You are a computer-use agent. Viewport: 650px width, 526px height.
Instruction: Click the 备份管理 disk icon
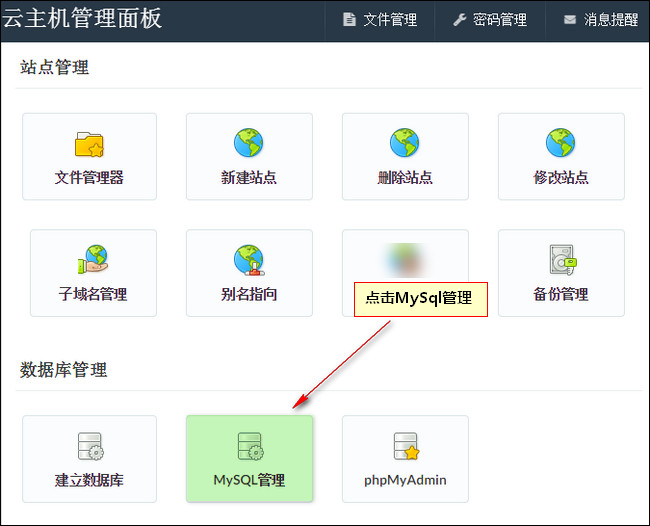[x=561, y=261]
